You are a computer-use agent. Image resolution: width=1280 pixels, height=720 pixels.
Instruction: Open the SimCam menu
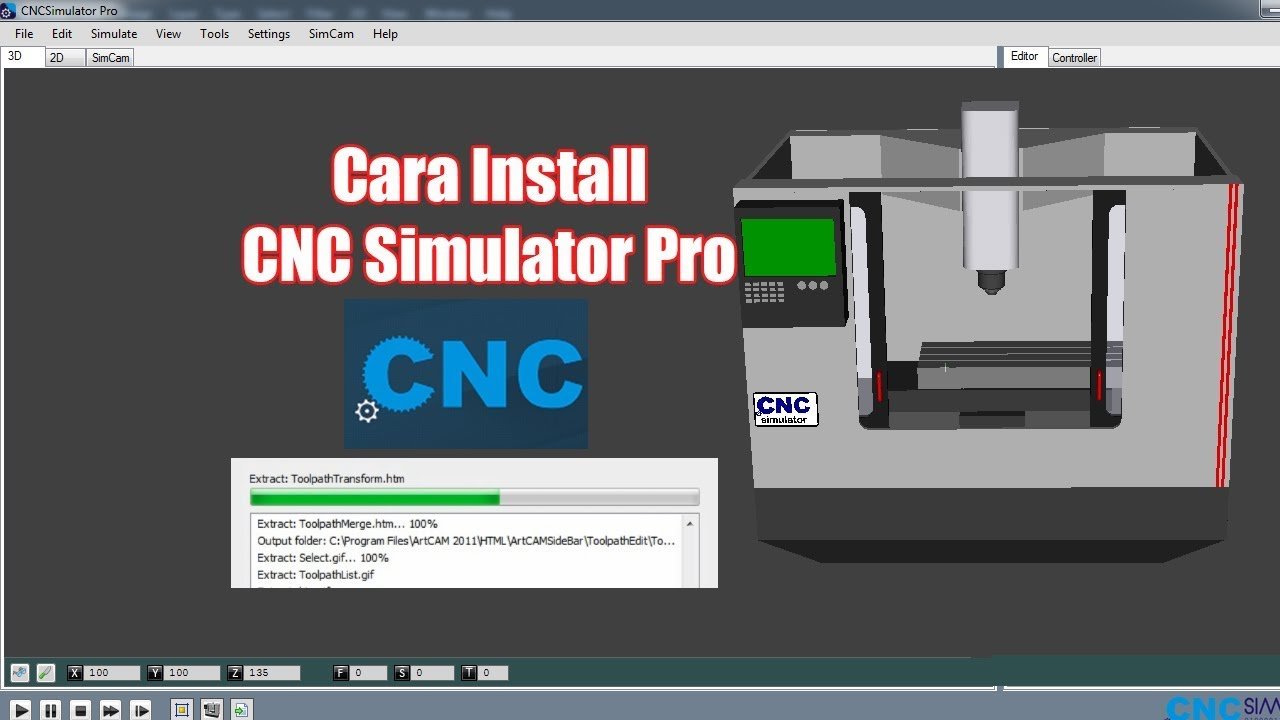pos(331,33)
